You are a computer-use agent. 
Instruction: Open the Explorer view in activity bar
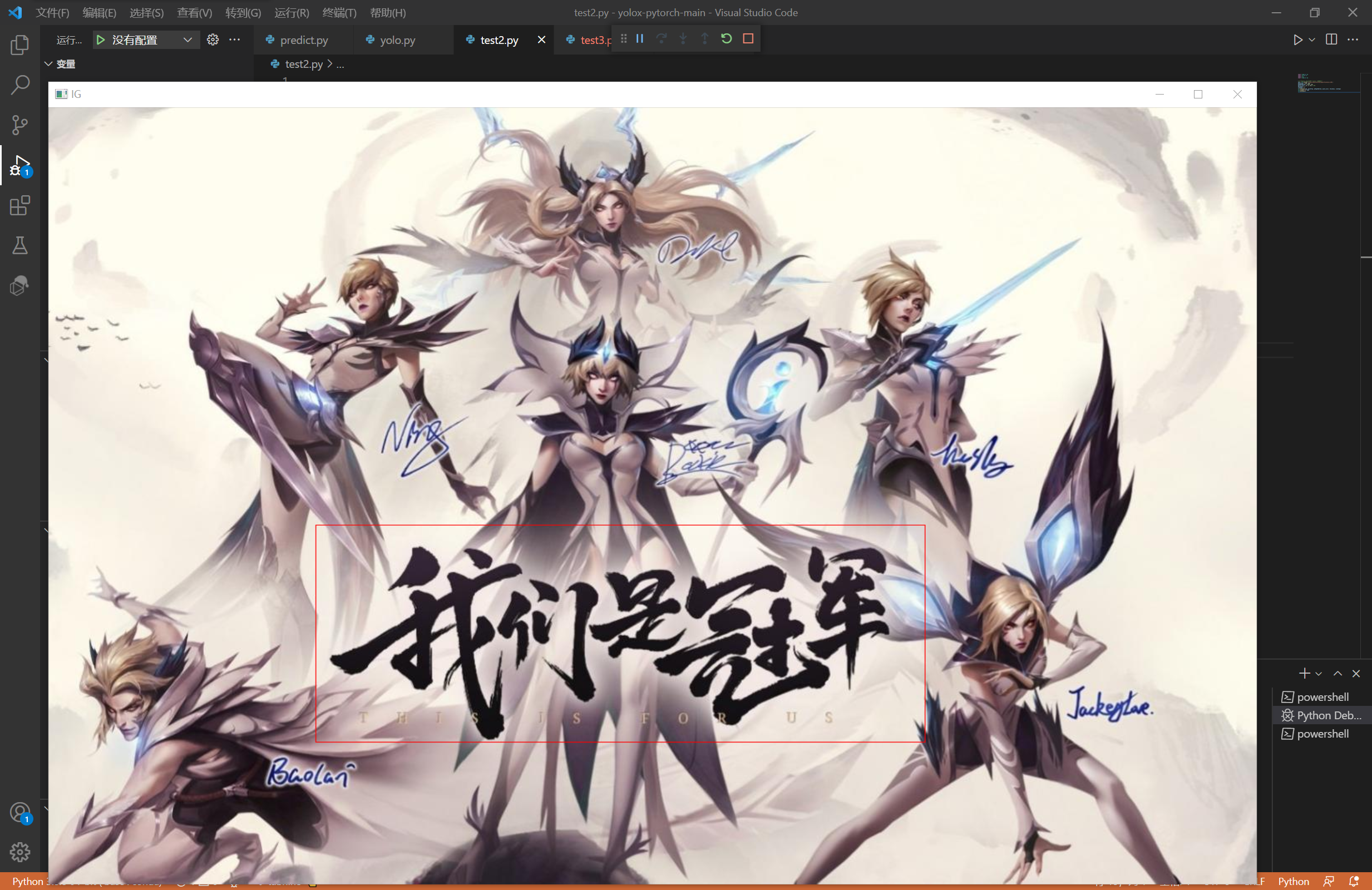click(19, 44)
